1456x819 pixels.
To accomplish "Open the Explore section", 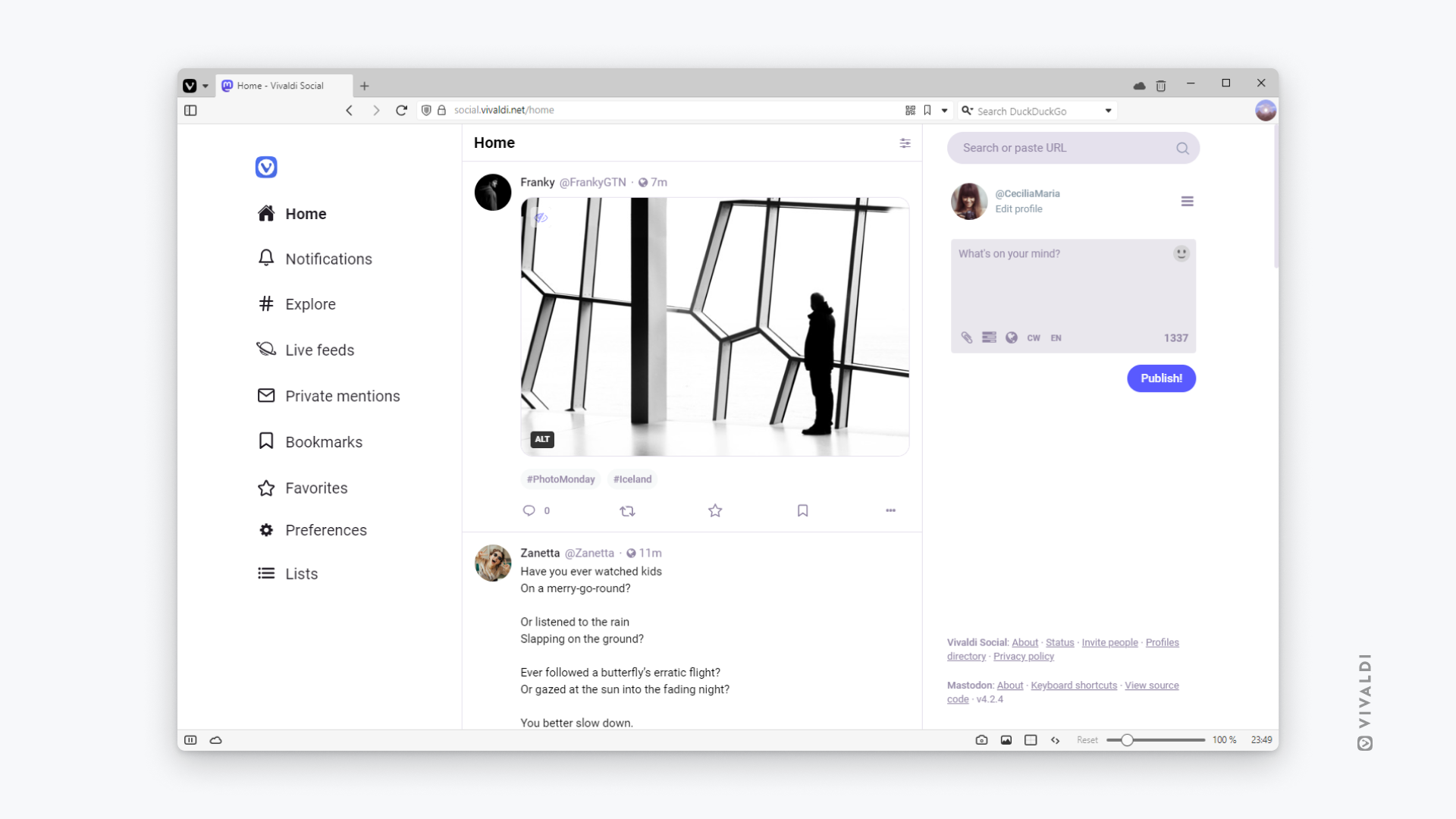I will pos(307,304).
